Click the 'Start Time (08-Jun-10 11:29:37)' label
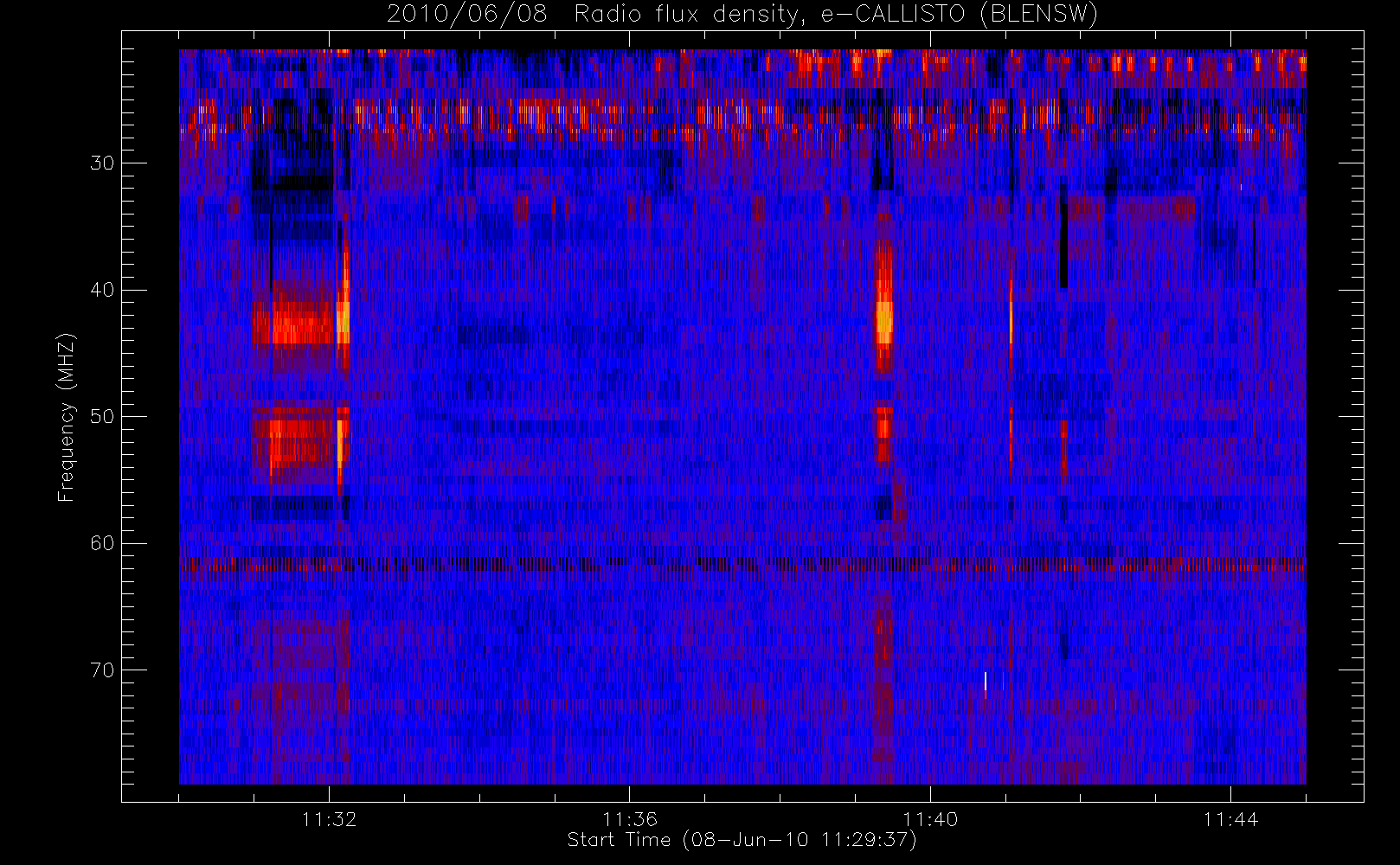 click(742, 840)
